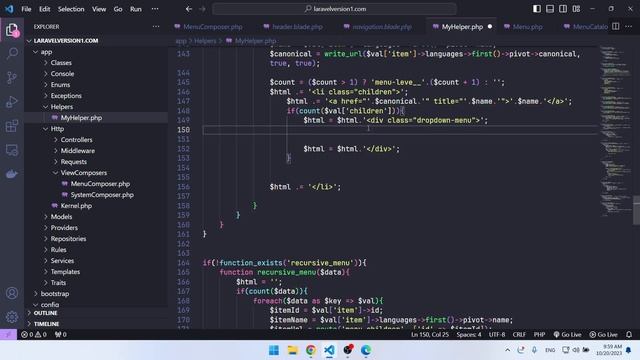The image size is (640, 360).
Task: Open editor More Actions ellipsis
Action: point(629,27)
